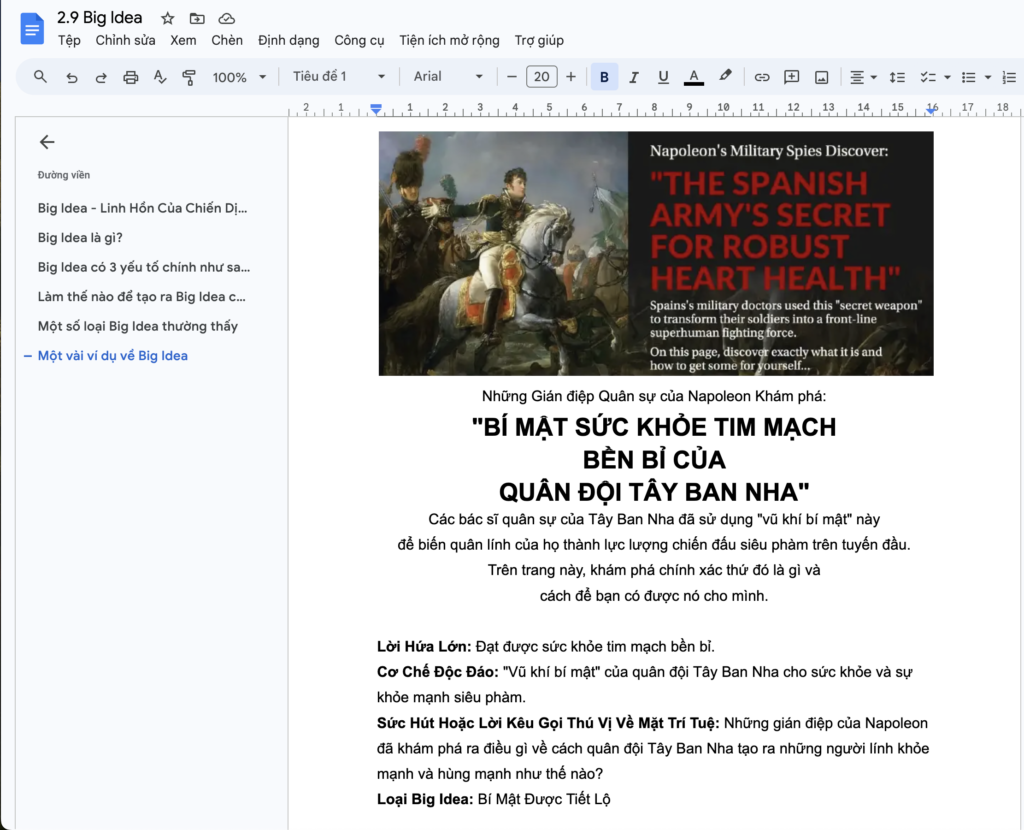1024x830 pixels.
Task: Open the Xem menu
Action: 184,40
